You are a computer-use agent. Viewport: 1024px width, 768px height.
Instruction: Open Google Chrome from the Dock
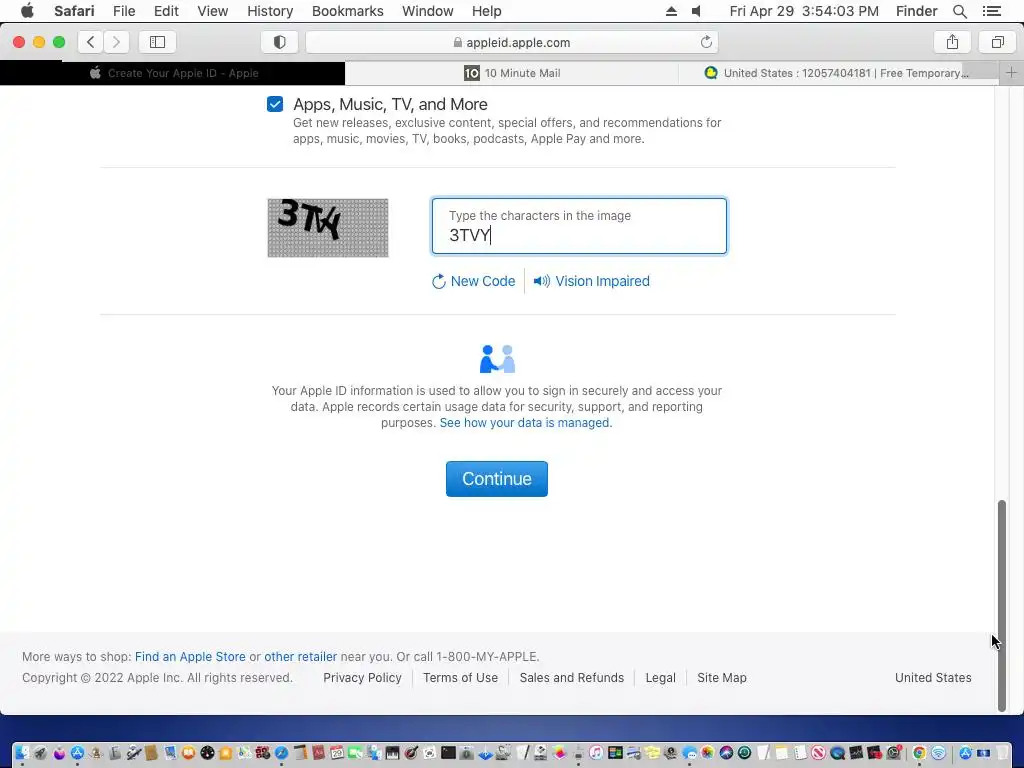click(x=919, y=752)
